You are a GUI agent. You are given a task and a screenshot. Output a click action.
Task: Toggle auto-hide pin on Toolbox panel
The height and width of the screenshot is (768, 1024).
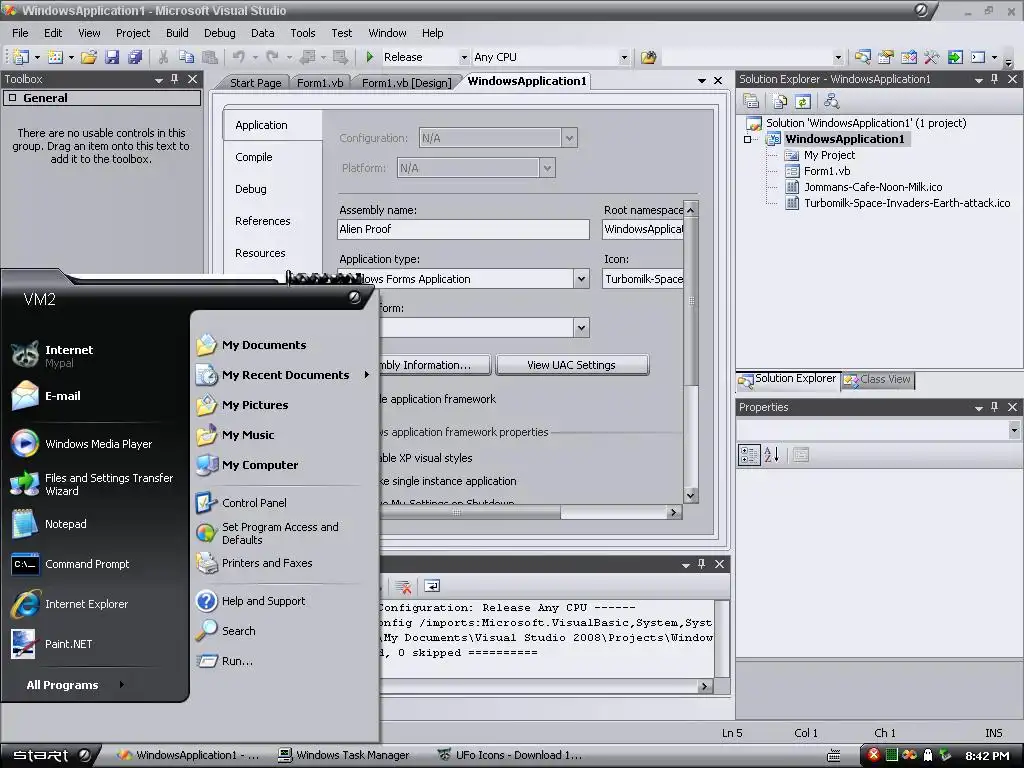click(174, 79)
